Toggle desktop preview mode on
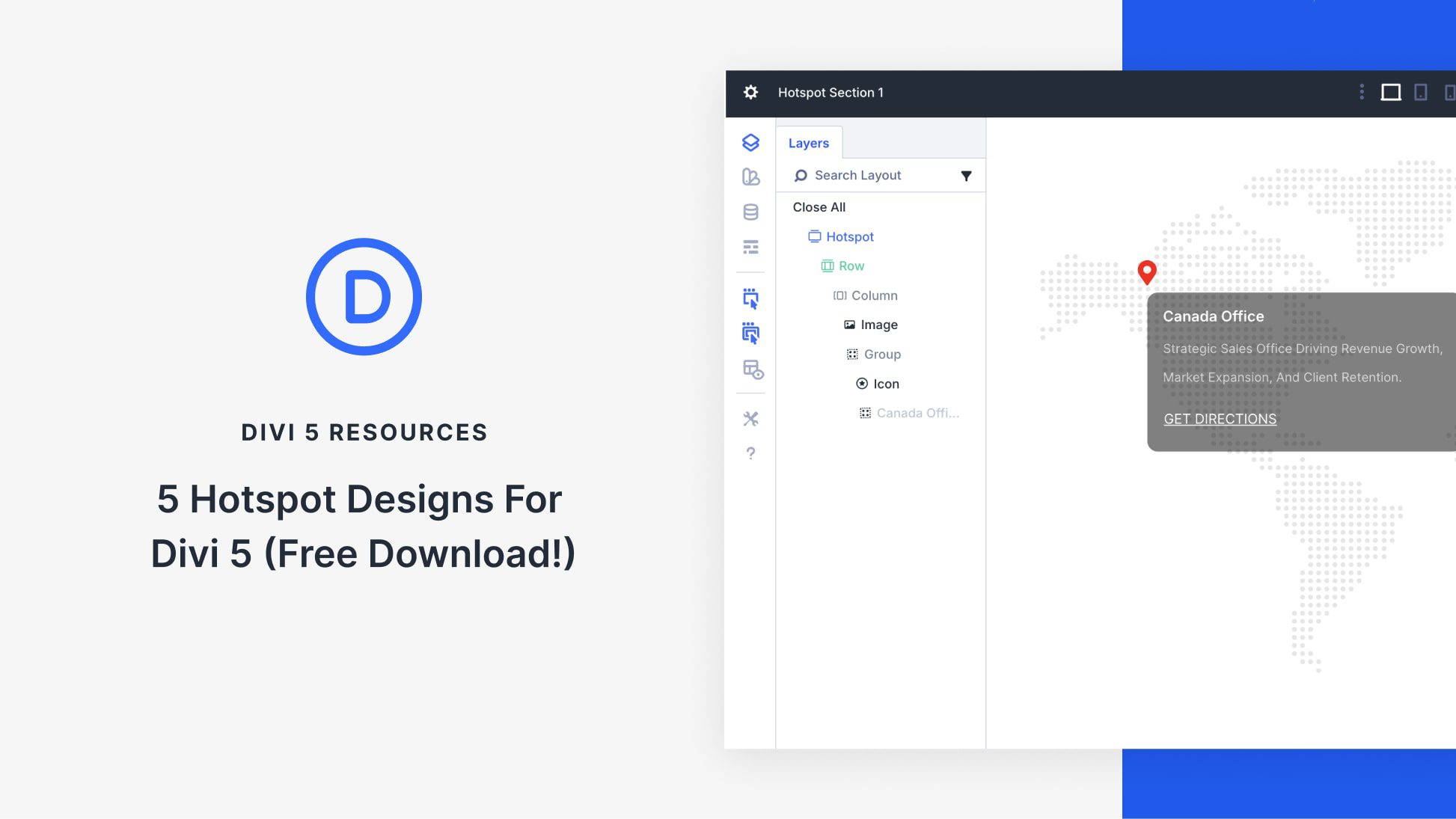The image size is (1456, 819). point(1392,92)
